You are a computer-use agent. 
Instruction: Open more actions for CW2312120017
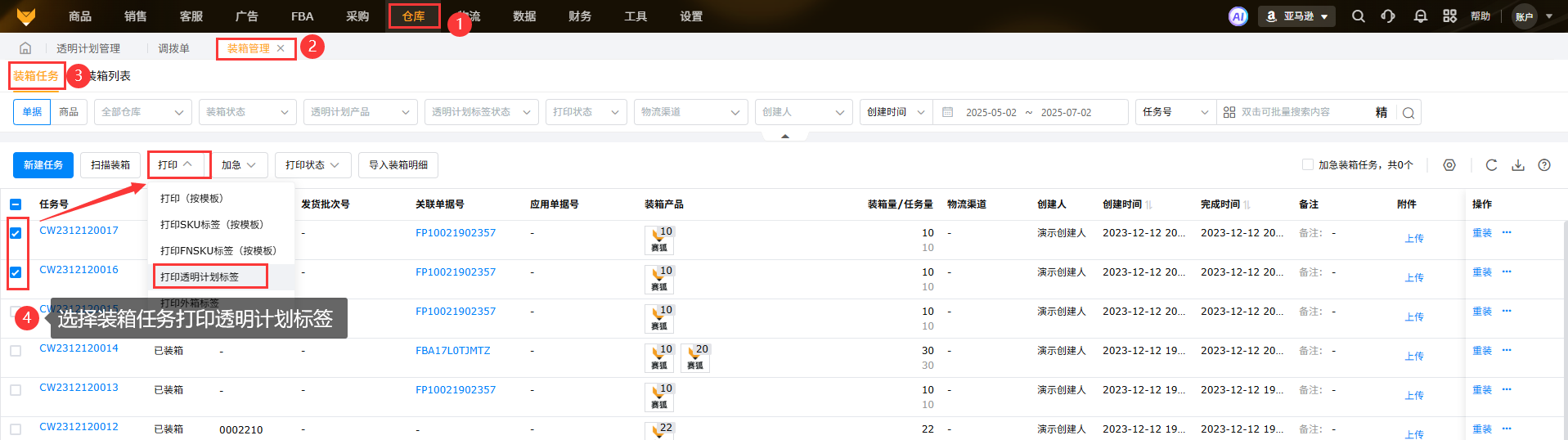(1507, 232)
